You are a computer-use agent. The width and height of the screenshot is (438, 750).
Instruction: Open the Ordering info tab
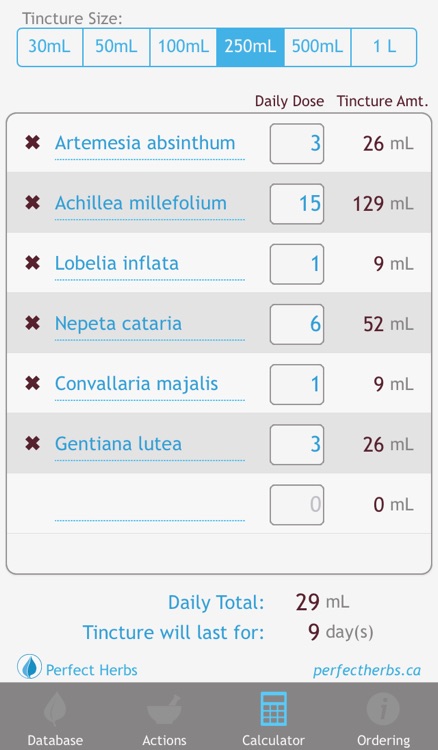pyautogui.click(x=383, y=719)
